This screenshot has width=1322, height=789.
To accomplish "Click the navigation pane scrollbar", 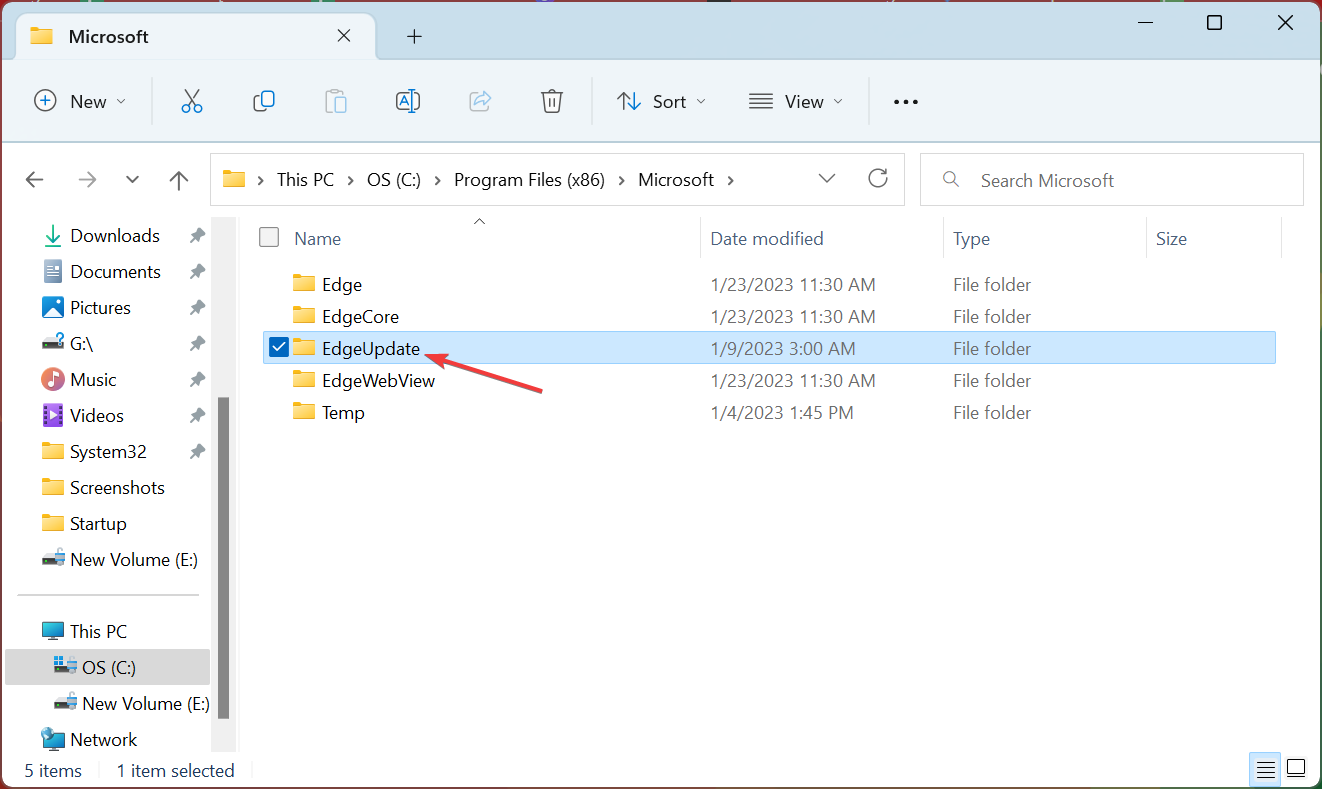I will 224,557.
